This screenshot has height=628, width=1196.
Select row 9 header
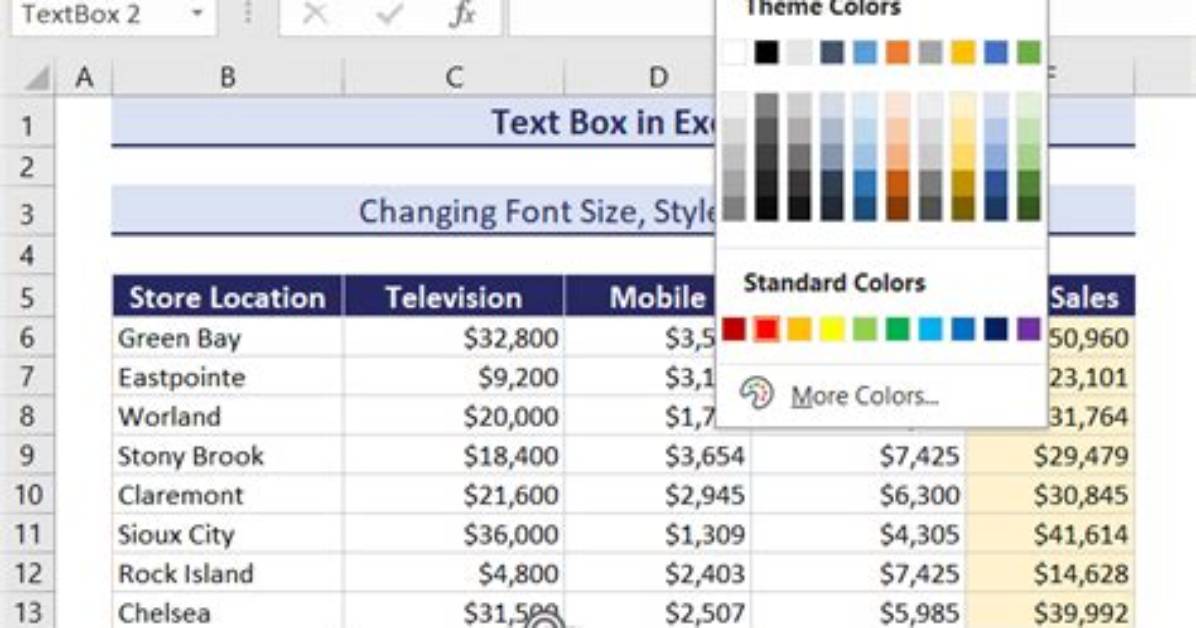click(27, 456)
